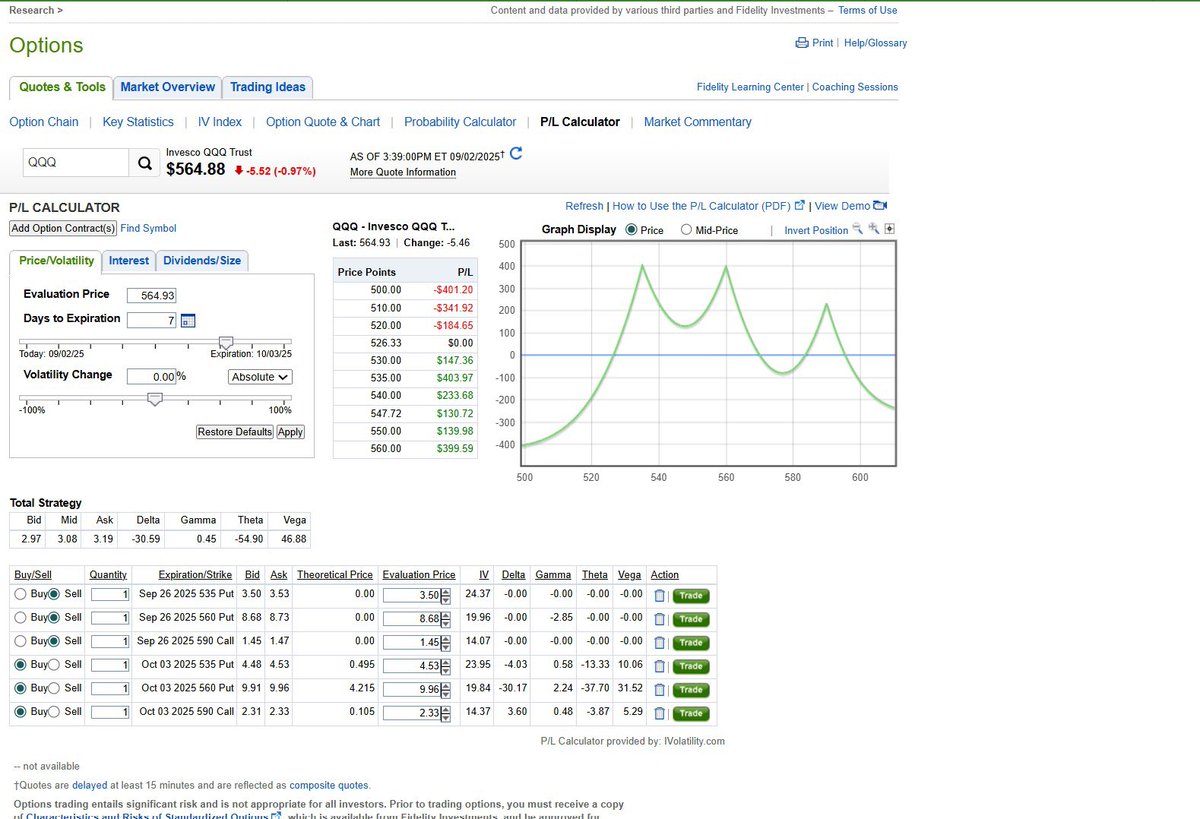The image size is (1200, 819).
Task: Click the Days to Expiration slider handle
Action: pyautogui.click(x=226, y=343)
